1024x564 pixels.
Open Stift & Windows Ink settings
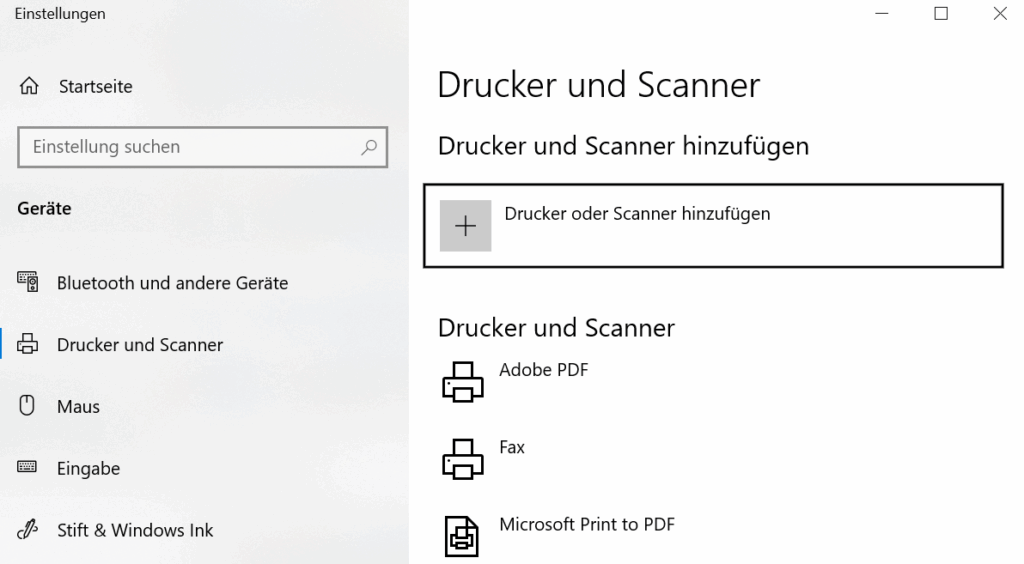135,530
